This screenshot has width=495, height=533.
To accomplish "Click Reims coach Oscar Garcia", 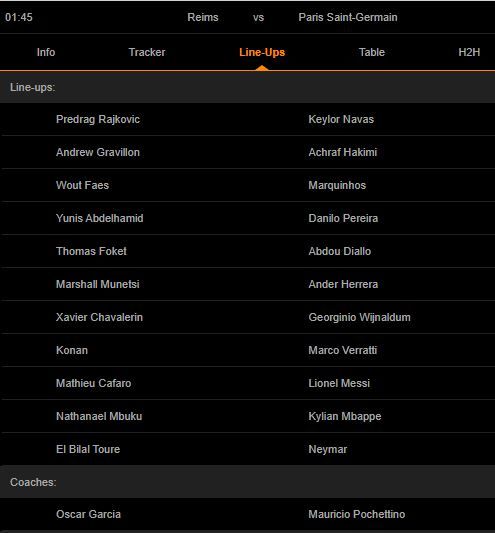I will click(x=88, y=514).
